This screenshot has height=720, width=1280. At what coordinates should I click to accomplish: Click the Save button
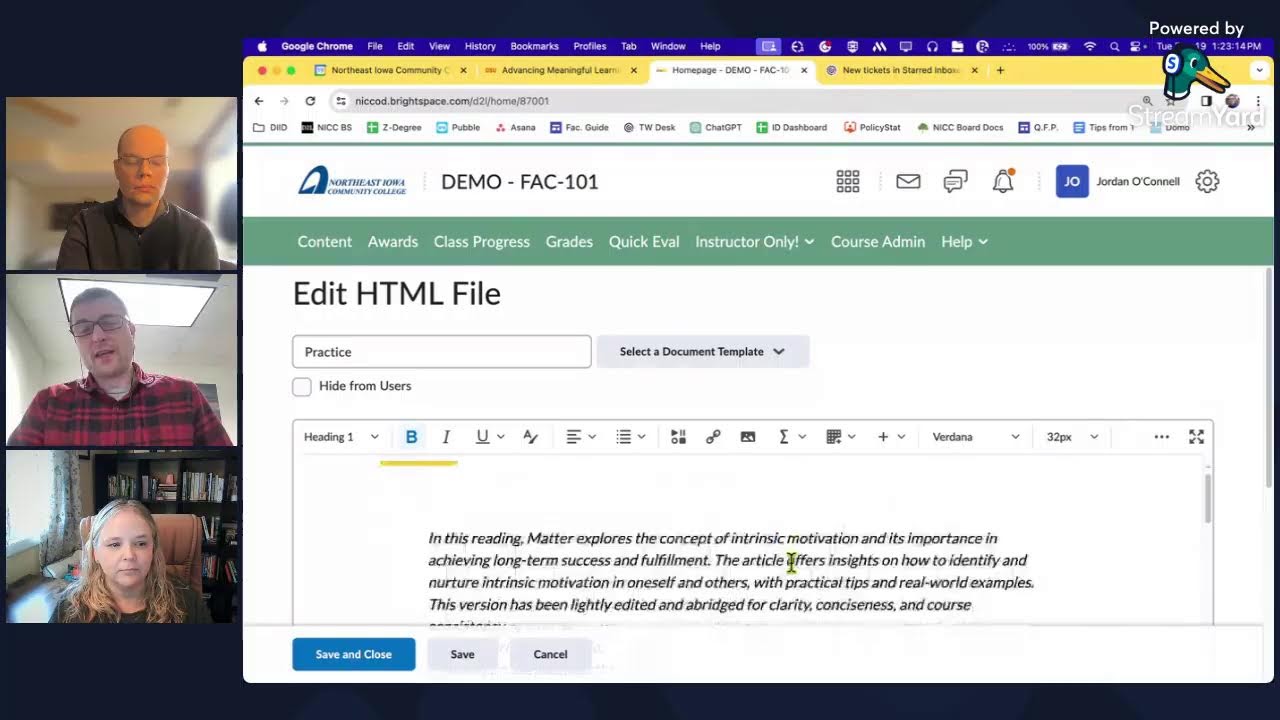pyautogui.click(x=462, y=654)
